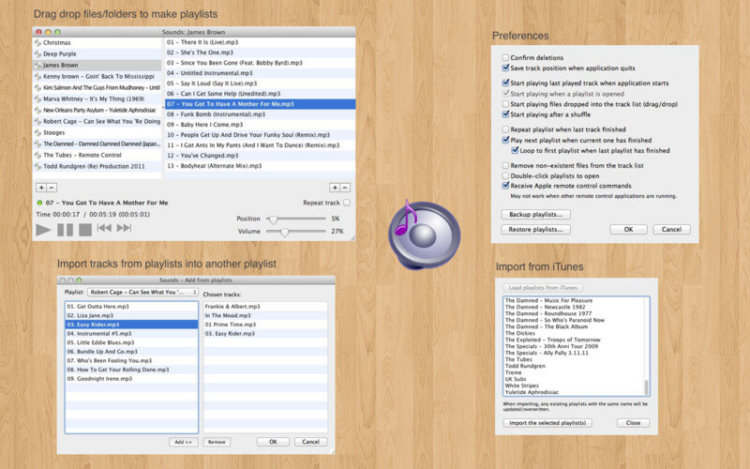Click icon beside Marva Whitney playlist
This screenshot has height=469, width=750.
tap(38, 99)
